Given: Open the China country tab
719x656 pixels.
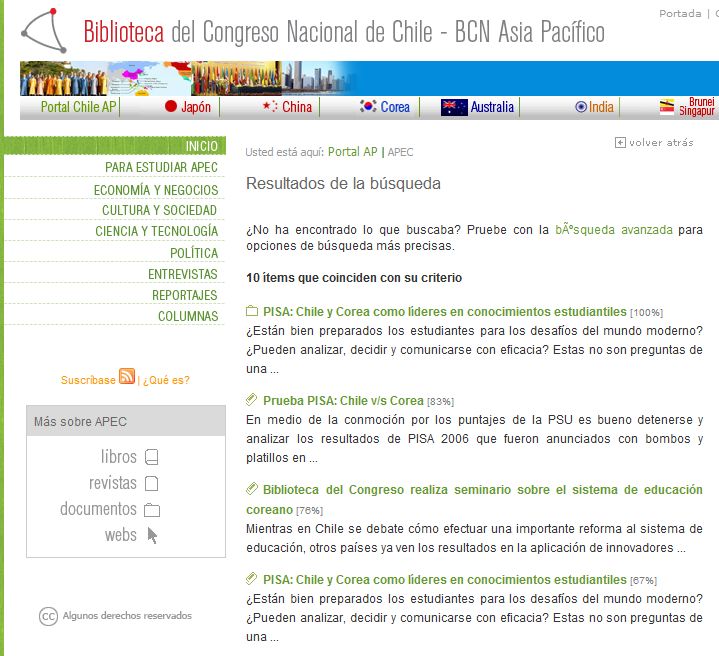Looking at the screenshot, I should point(297,106).
